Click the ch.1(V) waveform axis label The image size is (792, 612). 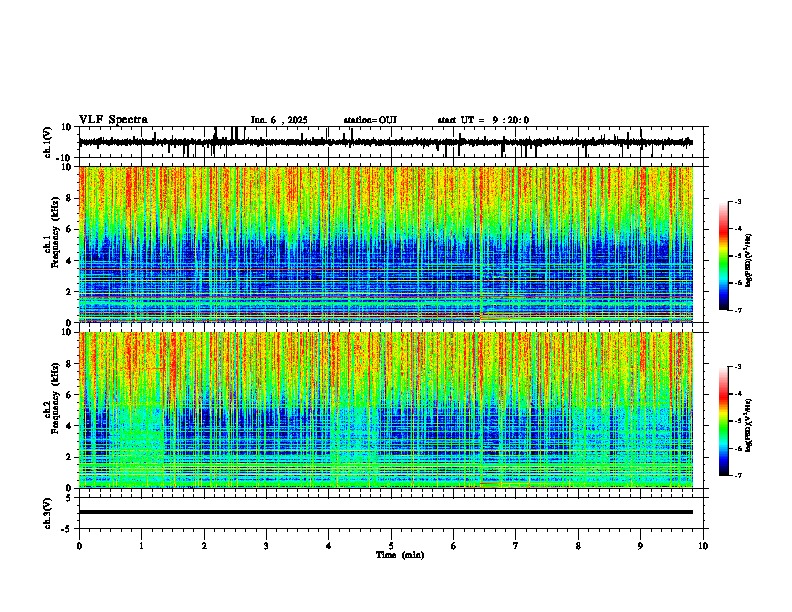pos(48,142)
